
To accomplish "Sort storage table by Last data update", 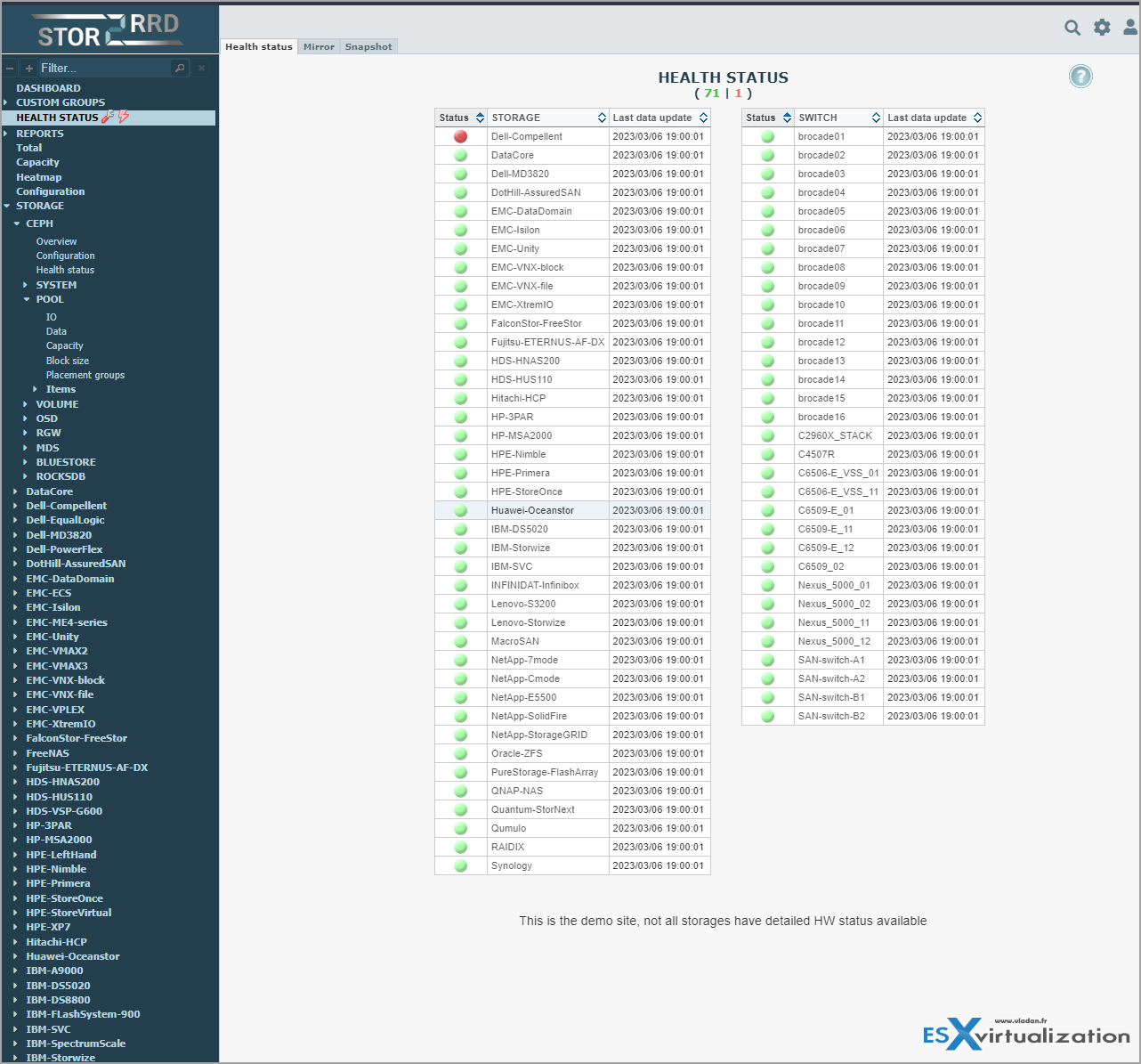I will click(660, 118).
